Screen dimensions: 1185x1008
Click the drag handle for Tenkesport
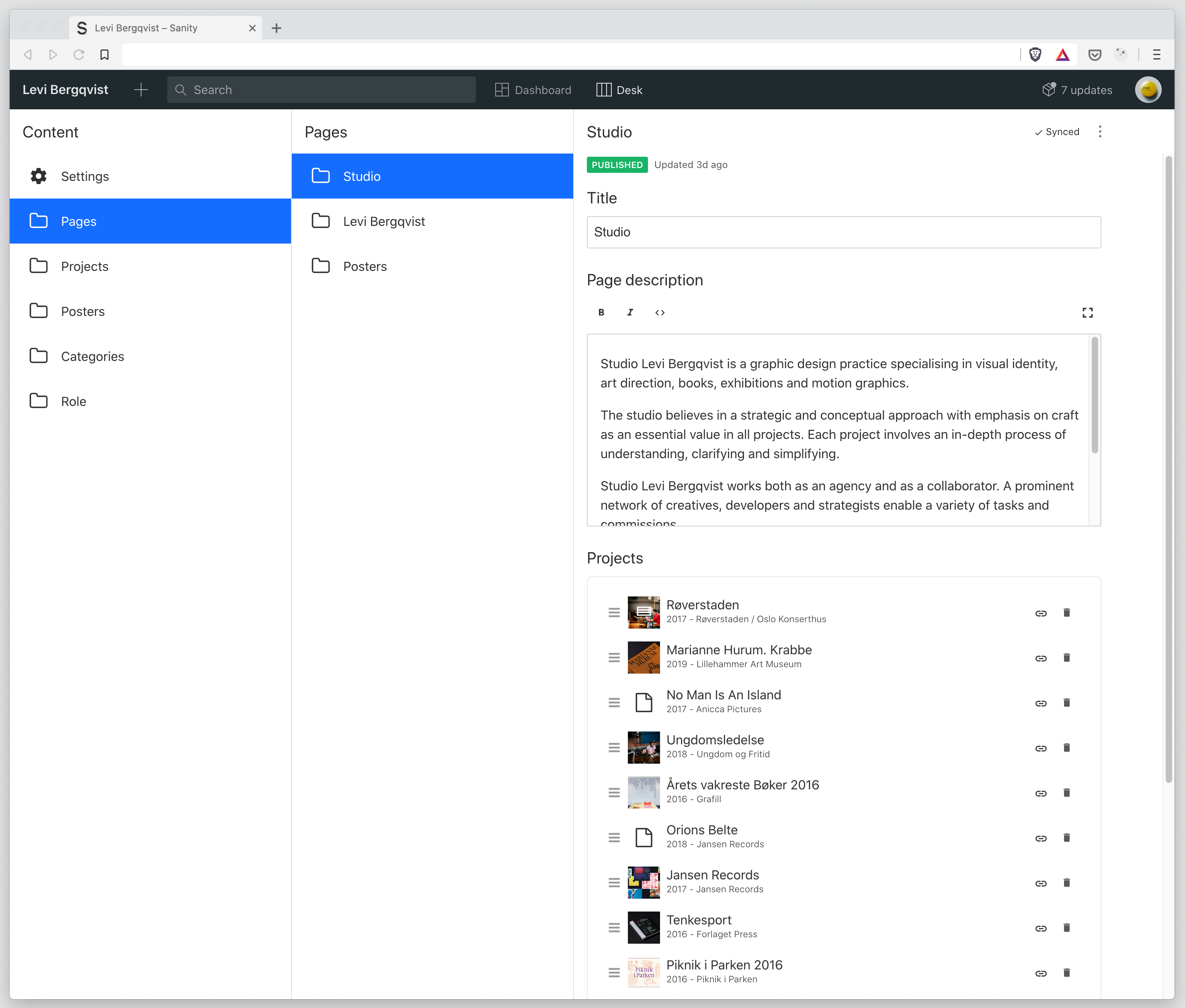pos(614,928)
